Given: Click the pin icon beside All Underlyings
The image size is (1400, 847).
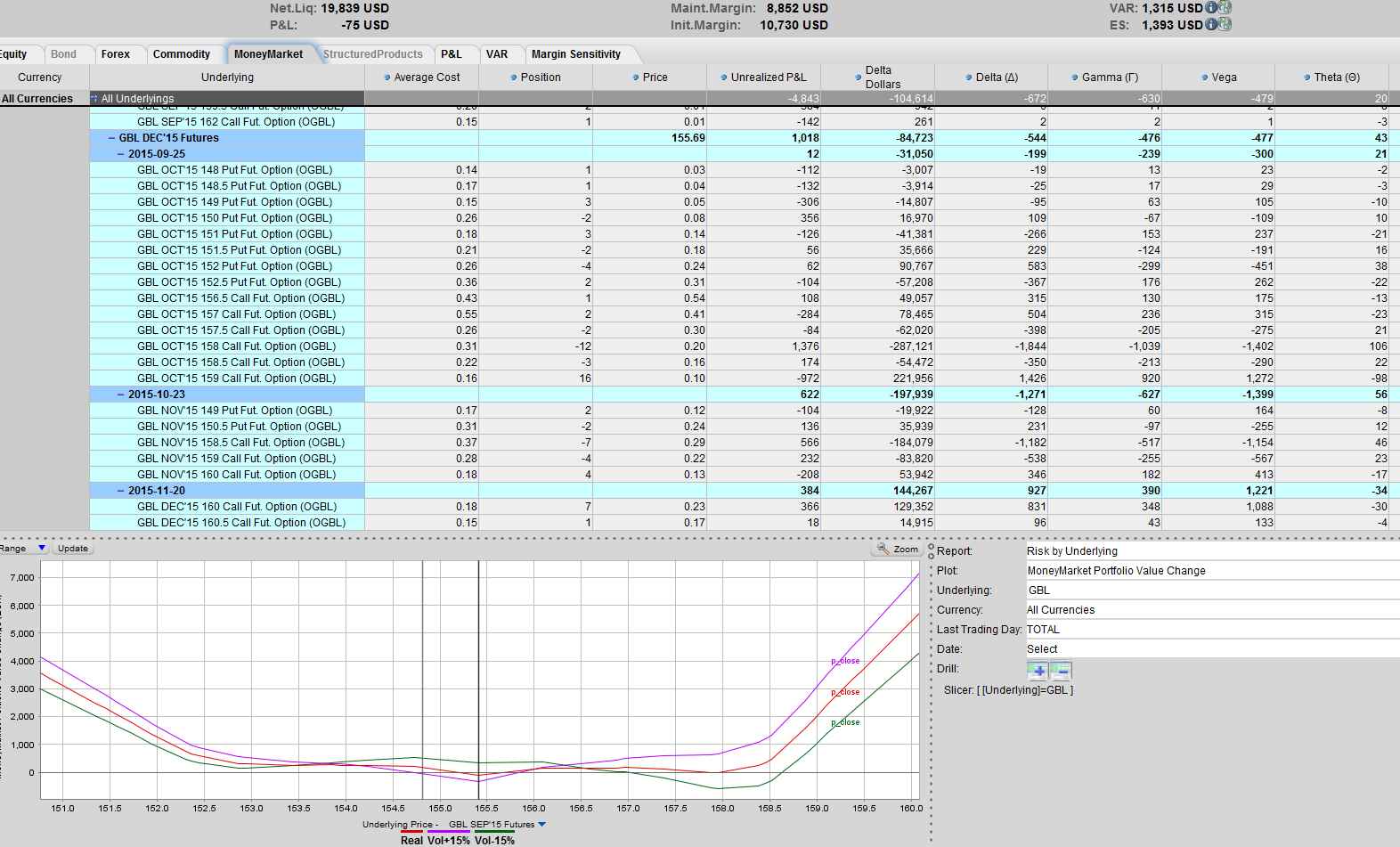Looking at the screenshot, I should 94,99.
